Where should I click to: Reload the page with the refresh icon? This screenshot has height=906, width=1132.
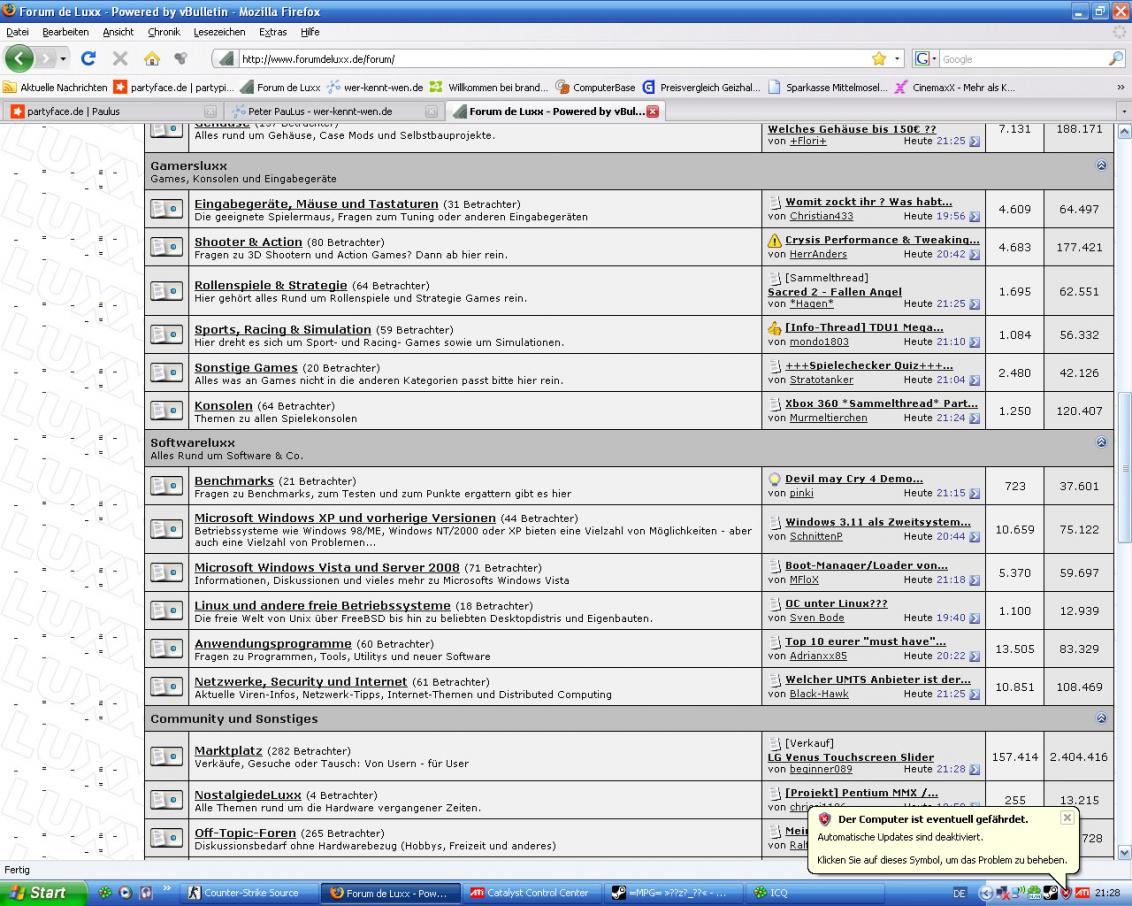(x=89, y=58)
